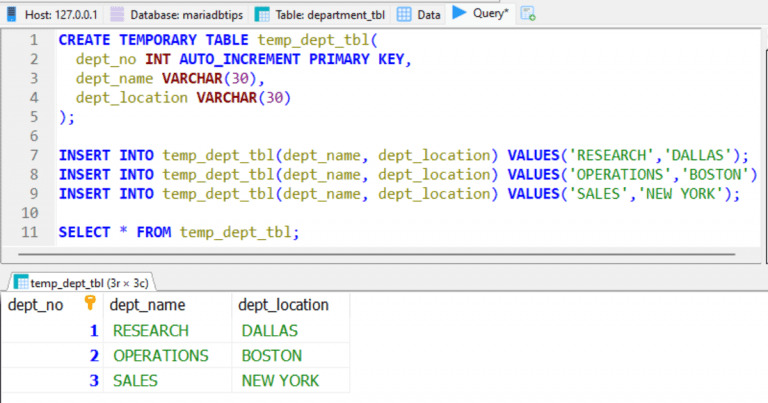The width and height of the screenshot is (768, 403).
Task: Select the BOSTON cell
Action: coord(290,356)
